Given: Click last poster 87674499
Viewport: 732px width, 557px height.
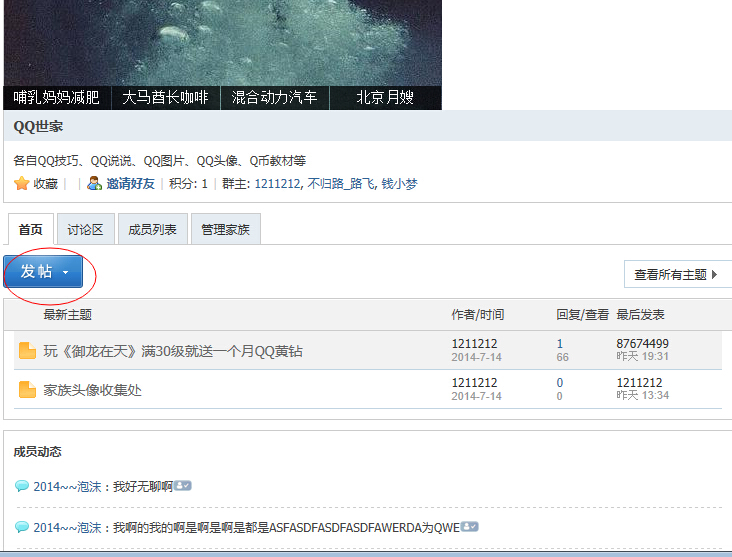Looking at the screenshot, I should [642, 344].
